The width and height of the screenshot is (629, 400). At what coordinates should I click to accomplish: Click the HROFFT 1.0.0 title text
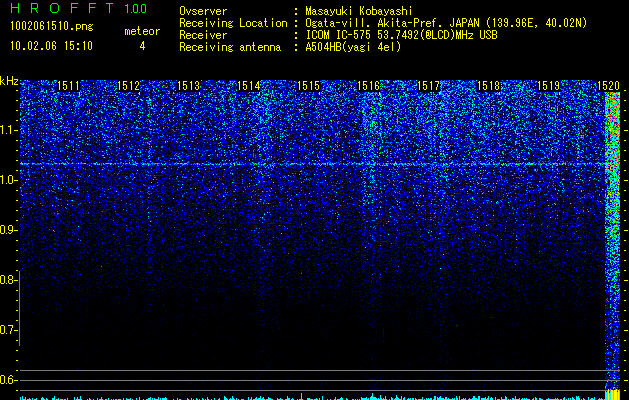pos(79,8)
